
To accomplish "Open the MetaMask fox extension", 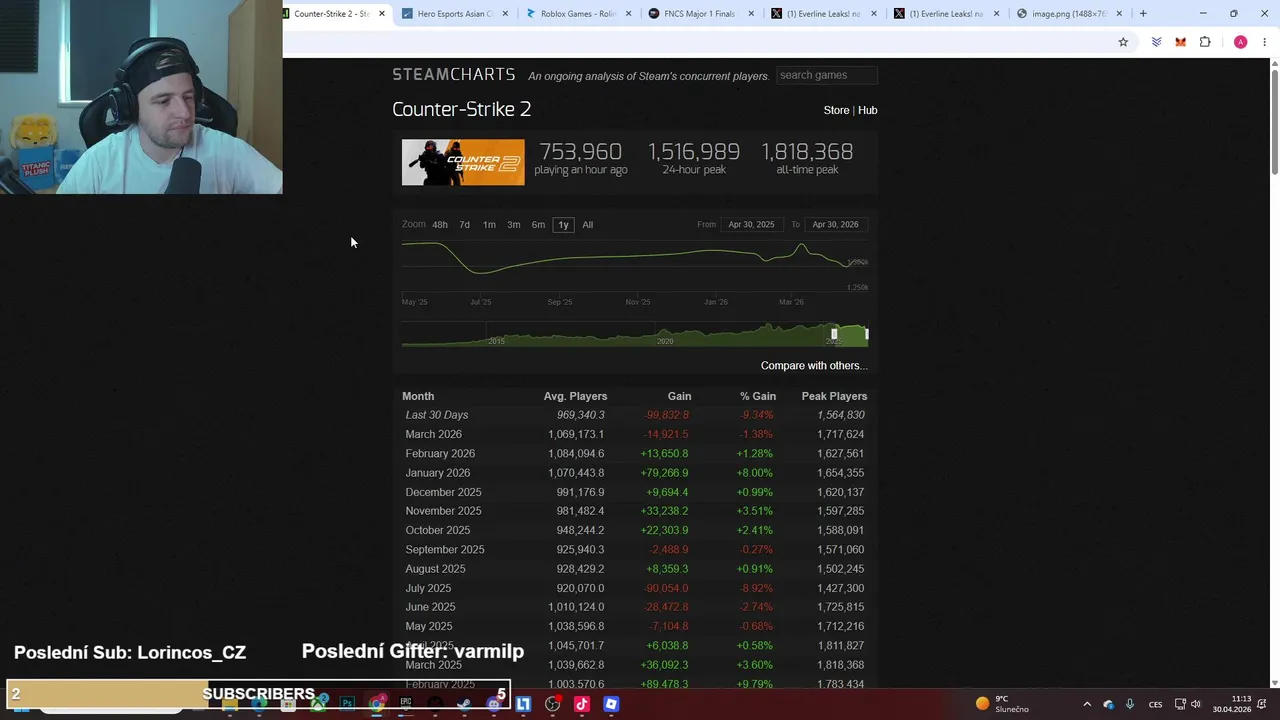I will 1181,42.
